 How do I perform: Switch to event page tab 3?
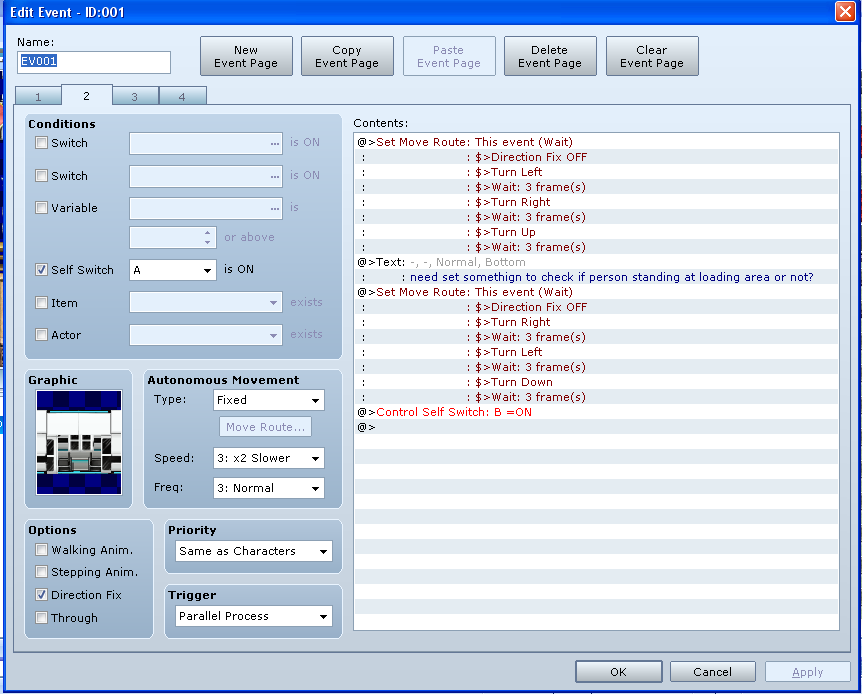[135, 97]
